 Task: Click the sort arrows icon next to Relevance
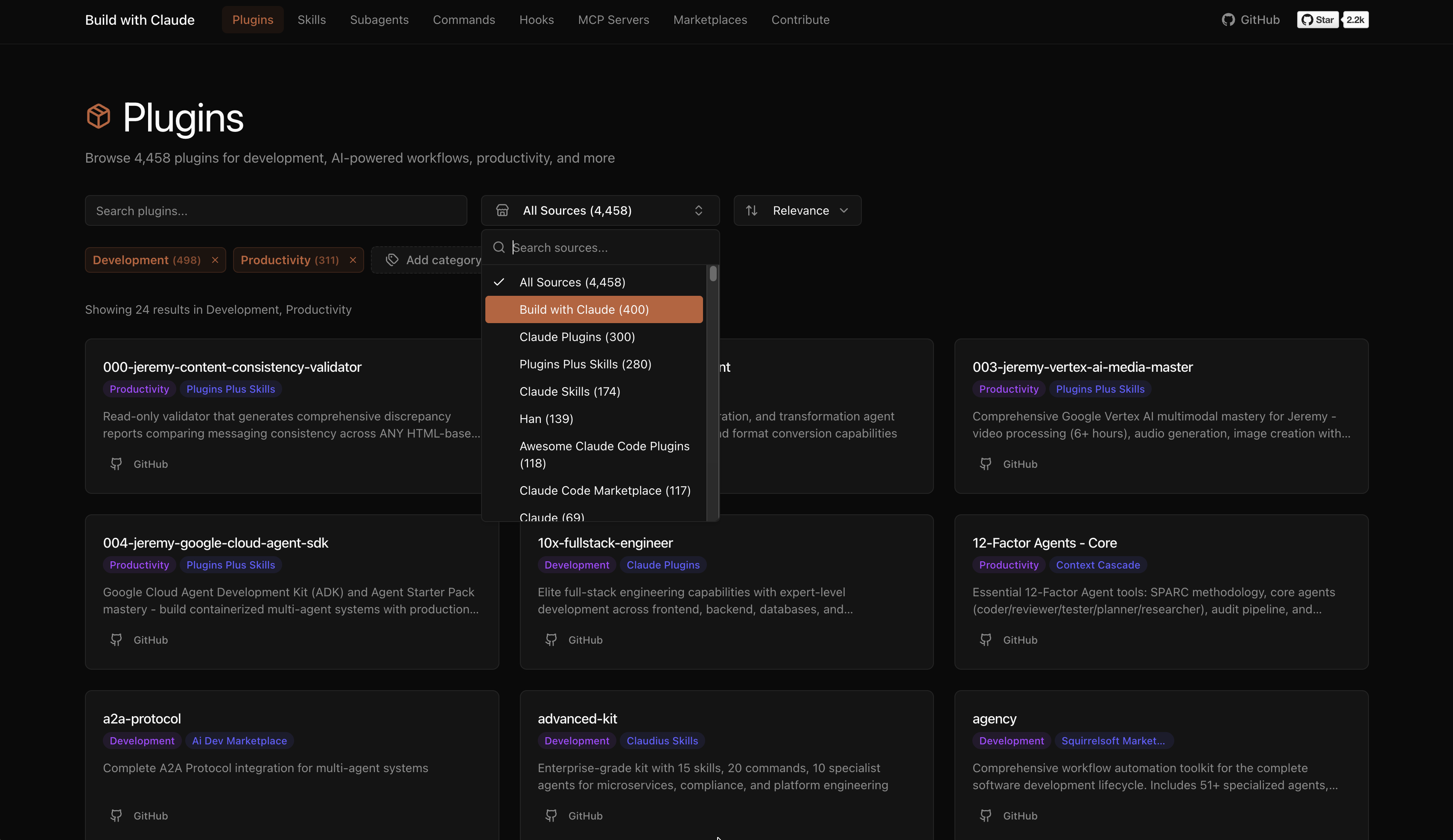[x=752, y=210]
